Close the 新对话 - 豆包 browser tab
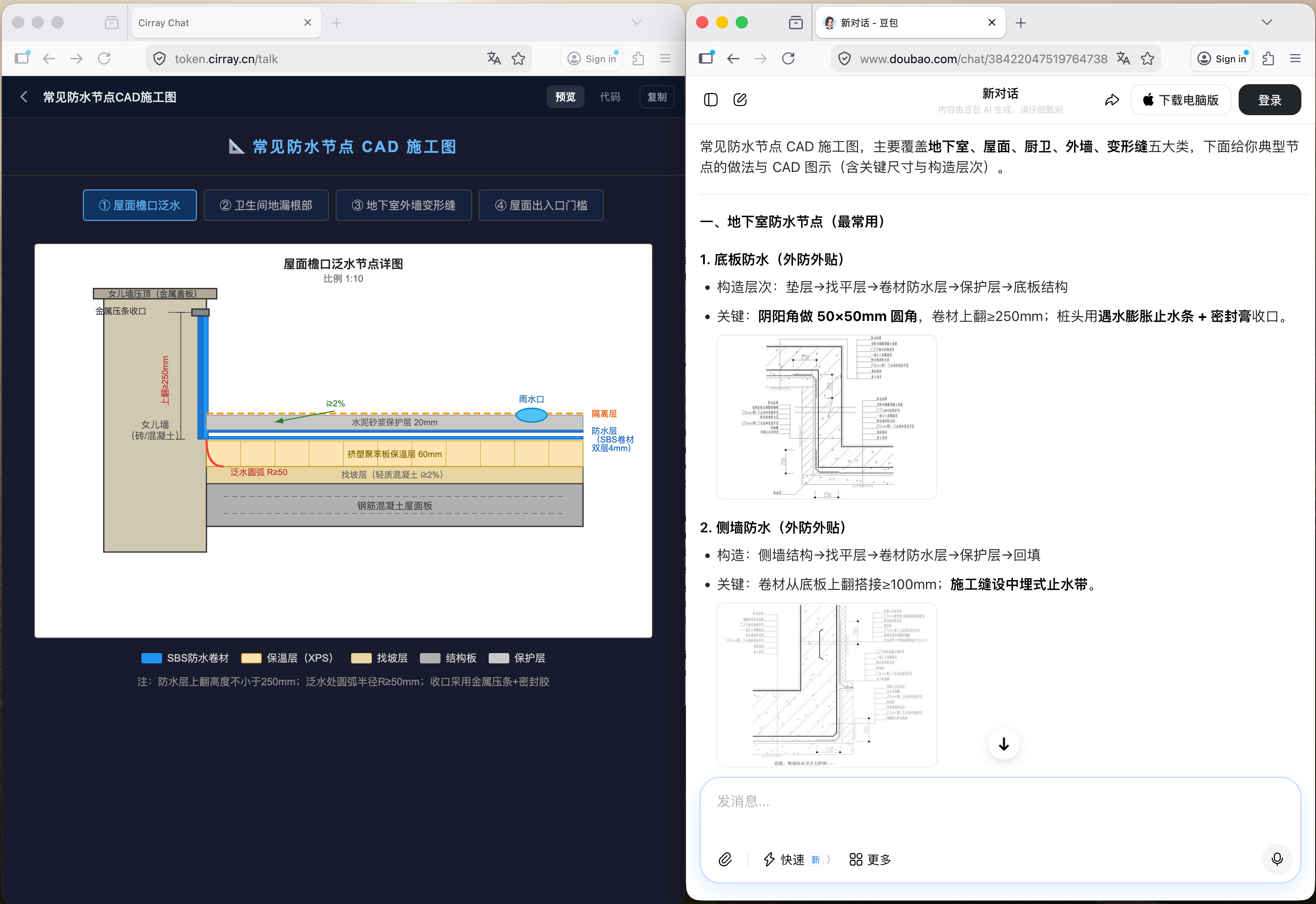1316x904 pixels. coord(992,23)
